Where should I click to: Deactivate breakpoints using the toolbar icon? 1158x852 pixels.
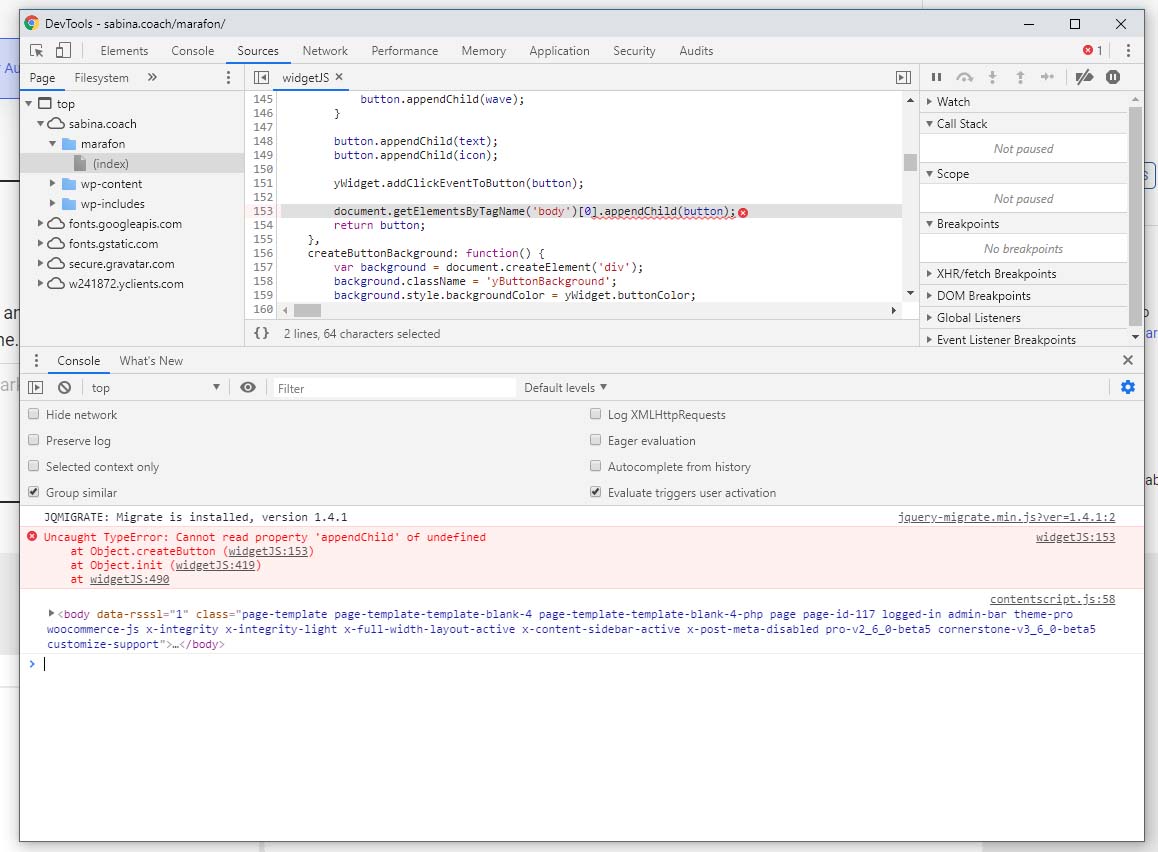(1084, 77)
